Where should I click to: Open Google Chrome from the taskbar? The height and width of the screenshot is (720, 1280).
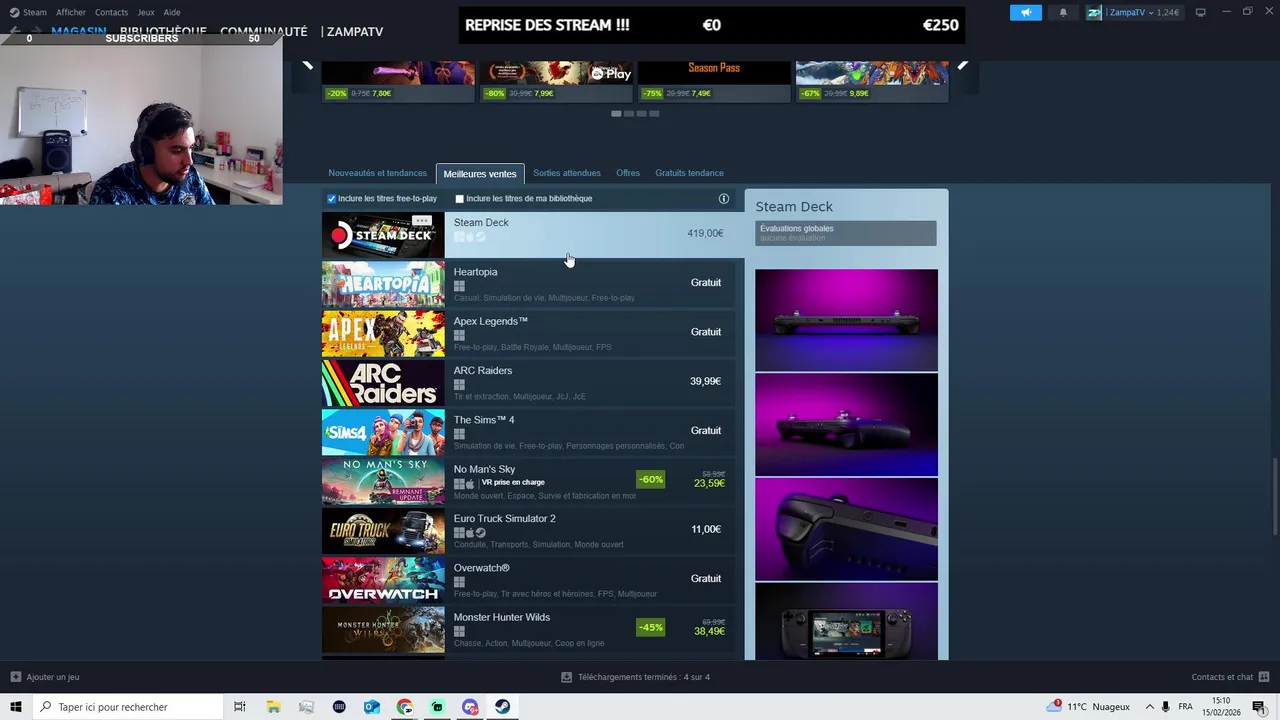click(x=404, y=707)
